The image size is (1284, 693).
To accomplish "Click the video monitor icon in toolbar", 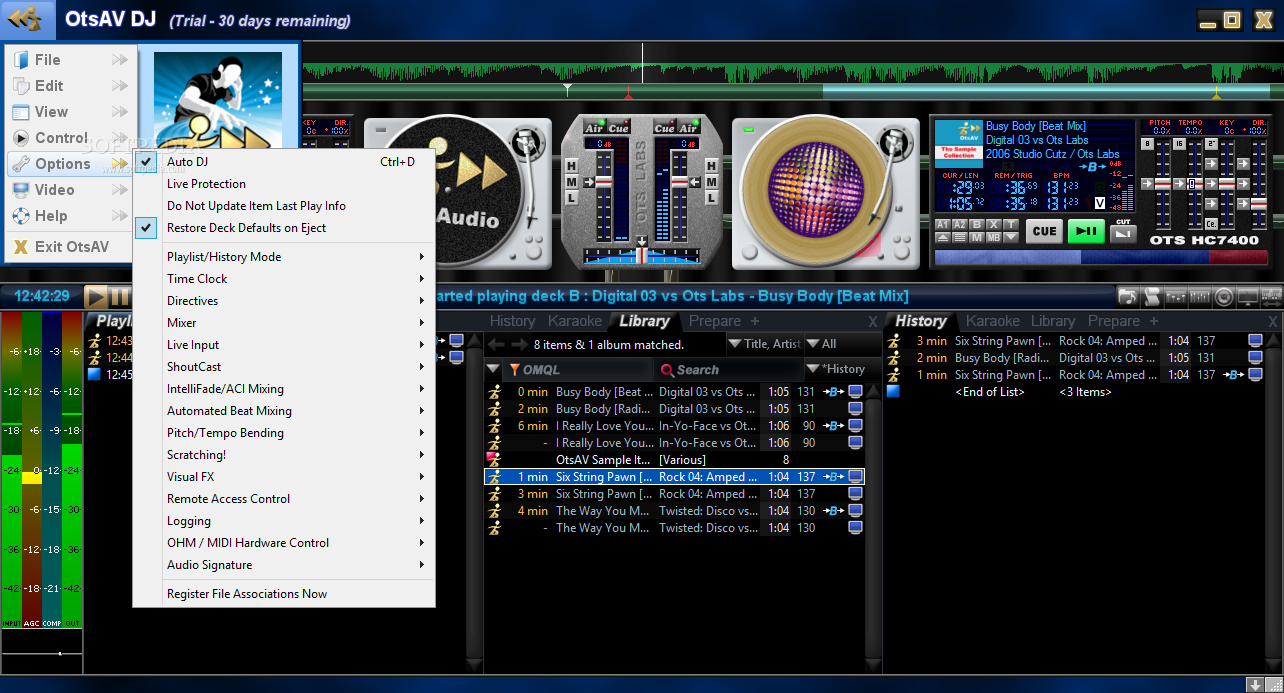I will [x=1248, y=297].
